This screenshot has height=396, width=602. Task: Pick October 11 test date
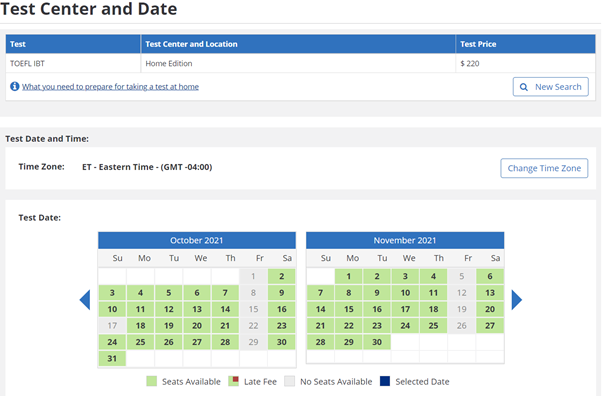(141, 309)
